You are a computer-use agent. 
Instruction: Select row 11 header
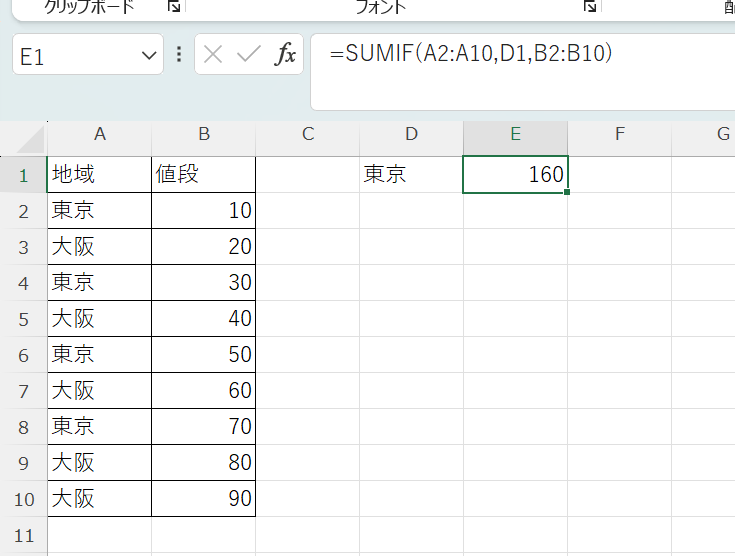point(23,534)
